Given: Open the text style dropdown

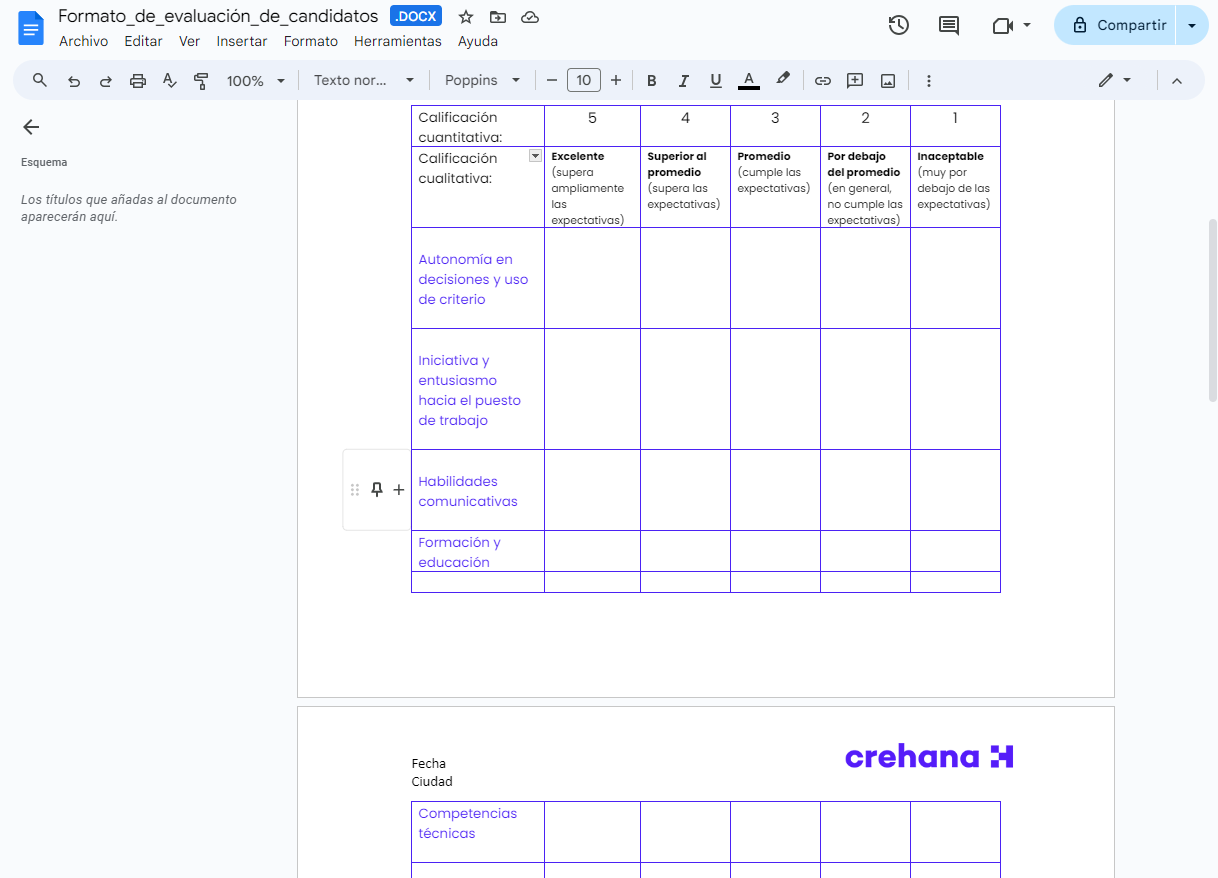Looking at the screenshot, I should pyautogui.click(x=364, y=81).
